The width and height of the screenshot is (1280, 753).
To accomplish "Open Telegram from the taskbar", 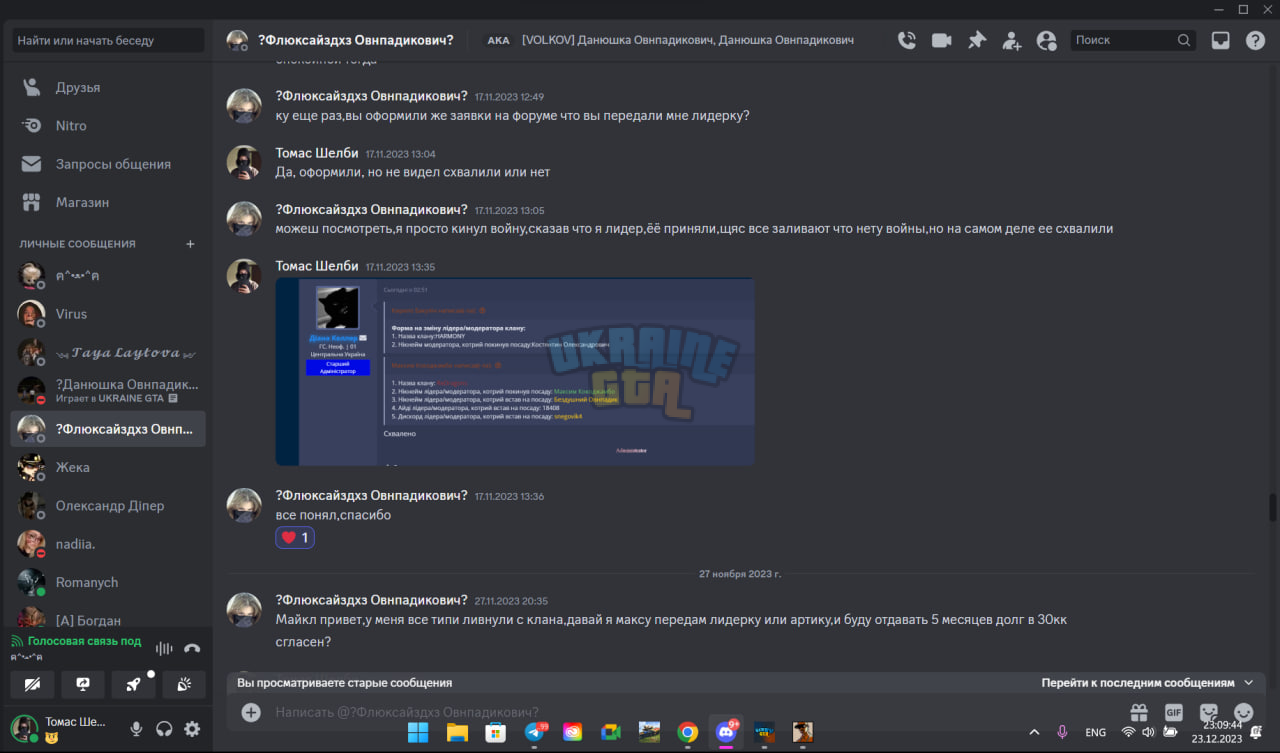I will pyautogui.click(x=534, y=732).
